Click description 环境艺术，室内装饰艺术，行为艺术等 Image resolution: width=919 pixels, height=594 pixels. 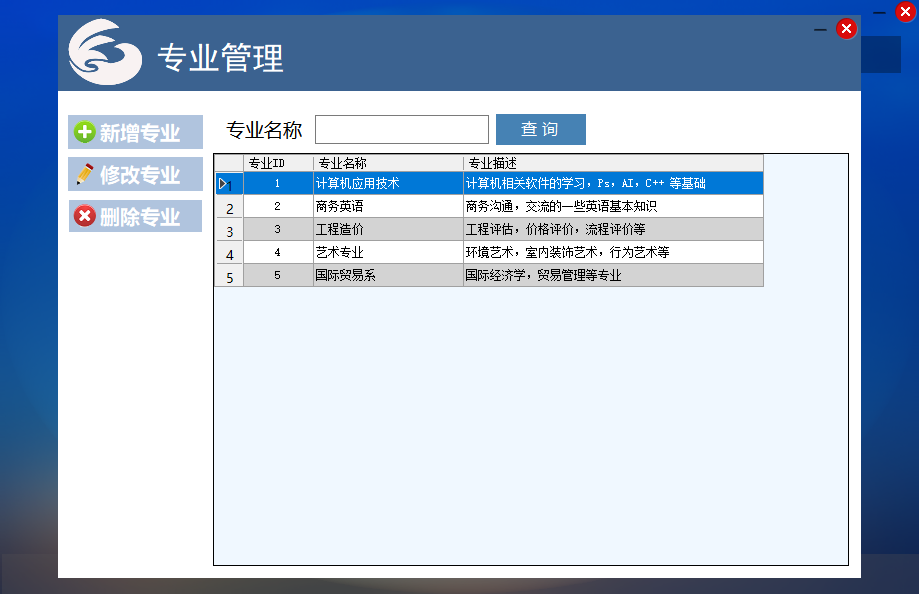[x=613, y=252]
